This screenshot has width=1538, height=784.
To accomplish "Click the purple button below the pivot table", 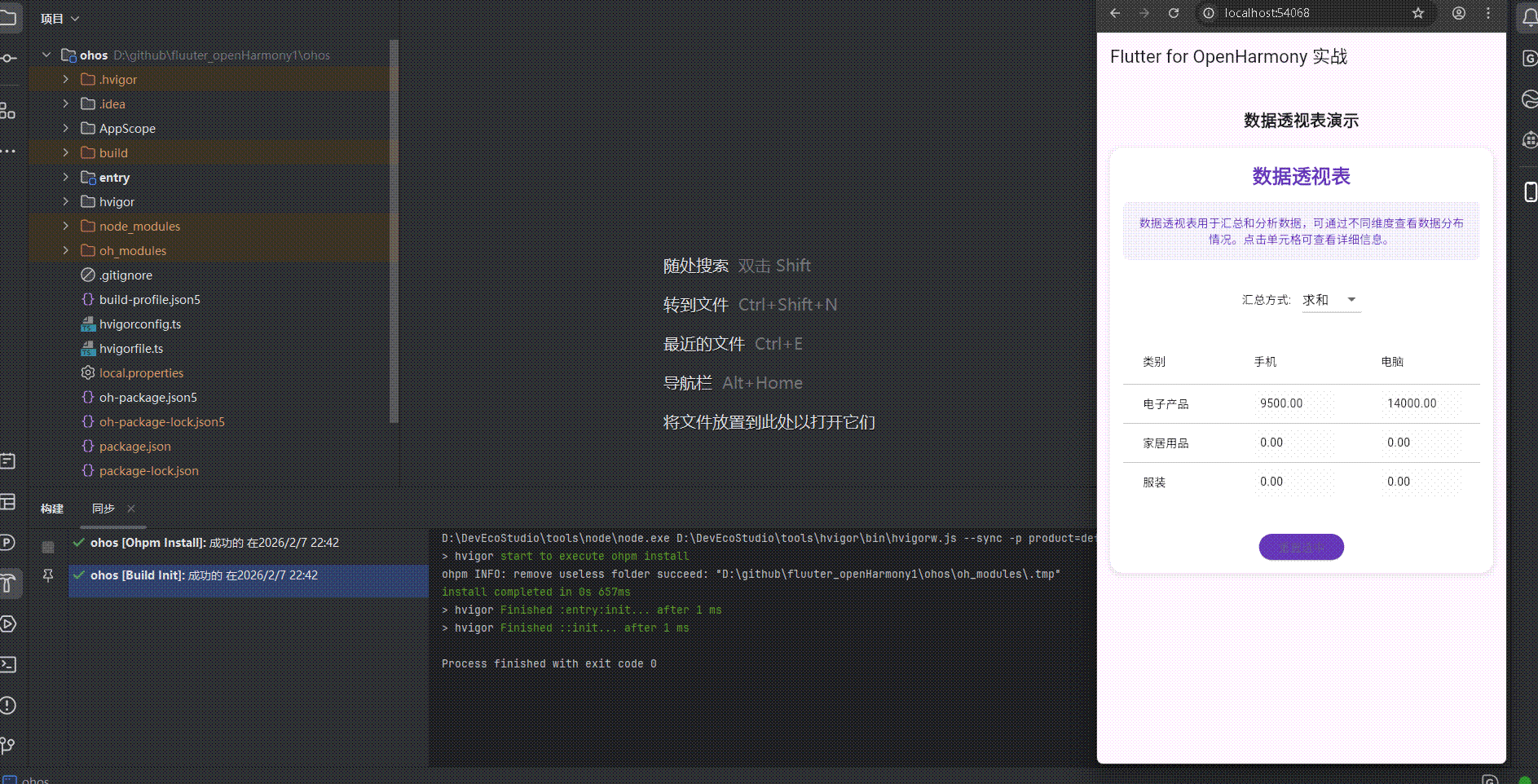I will [x=1301, y=547].
